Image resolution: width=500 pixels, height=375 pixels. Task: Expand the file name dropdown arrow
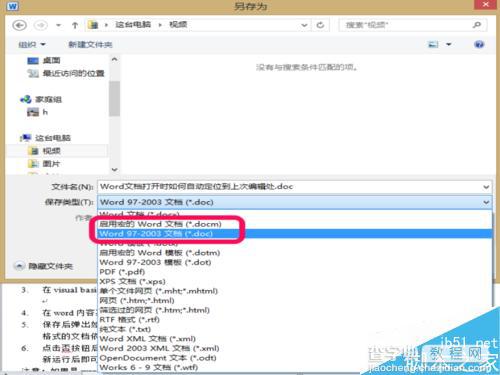pyautogui.click(x=486, y=187)
